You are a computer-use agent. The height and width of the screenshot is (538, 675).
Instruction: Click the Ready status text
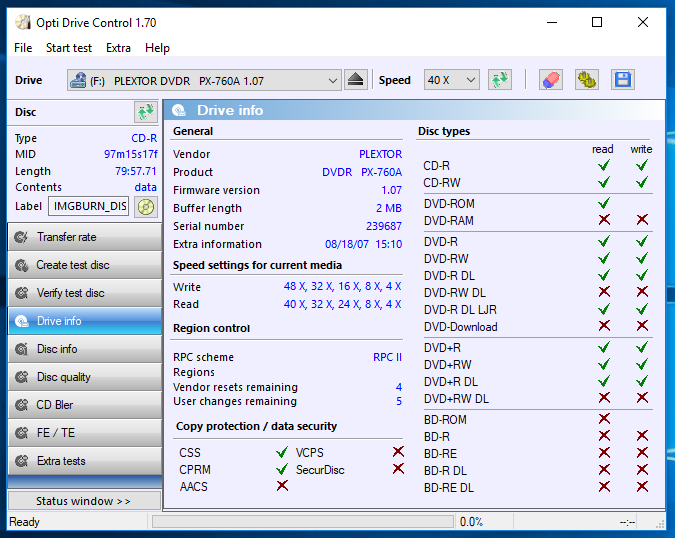25,522
